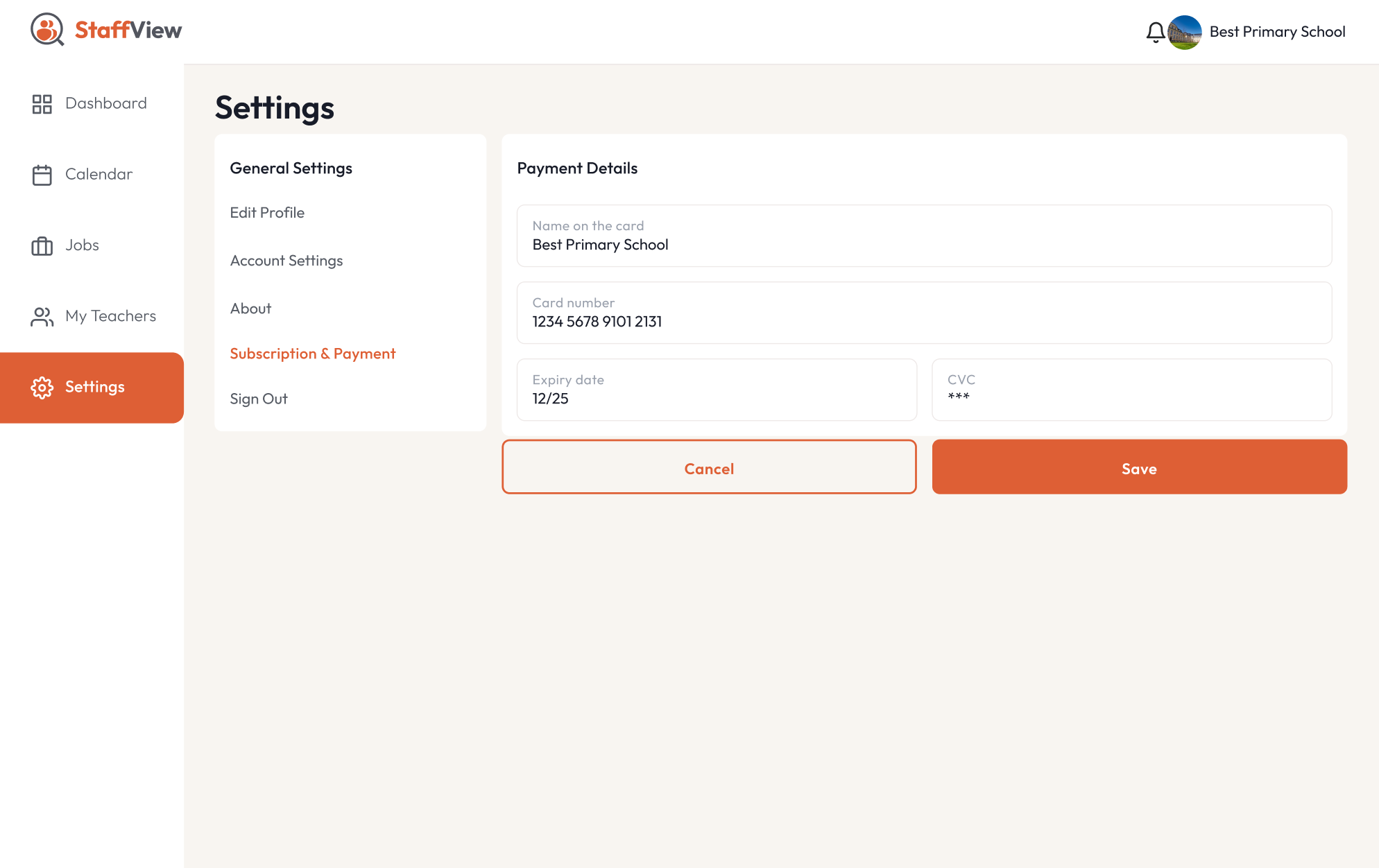1379x868 pixels.
Task: Open the notifications bell
Action: pyautogui.click(x=1155, y=32)
